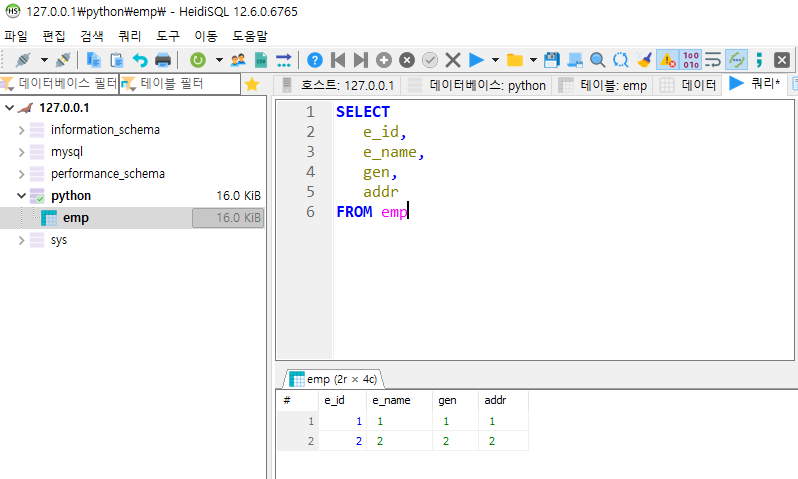Image resolution: width=798 pixels, height=479 pixels.
Task: Open the 쿼리 menu
Action: pos(130,36)
